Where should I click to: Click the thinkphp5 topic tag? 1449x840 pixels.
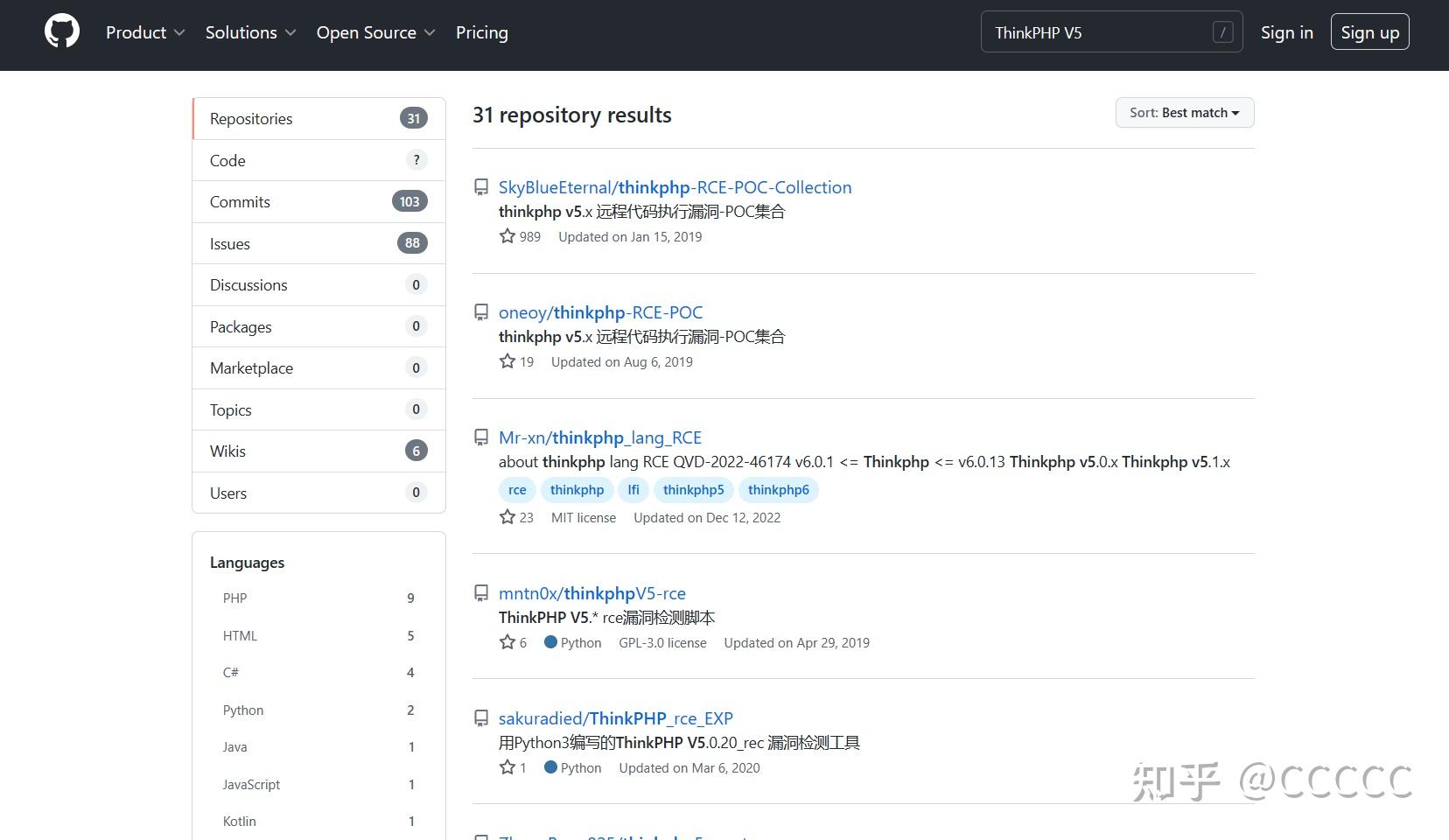click(x=693, y=490)
